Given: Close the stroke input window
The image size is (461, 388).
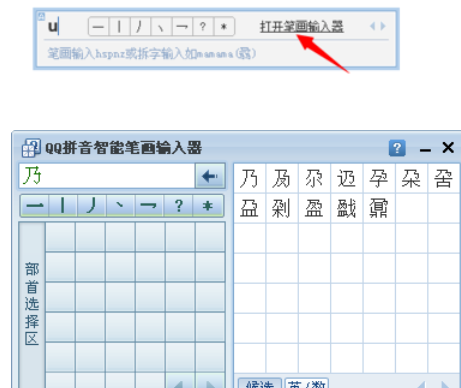Looking at the screenshot, I should (x=448, y=147).
